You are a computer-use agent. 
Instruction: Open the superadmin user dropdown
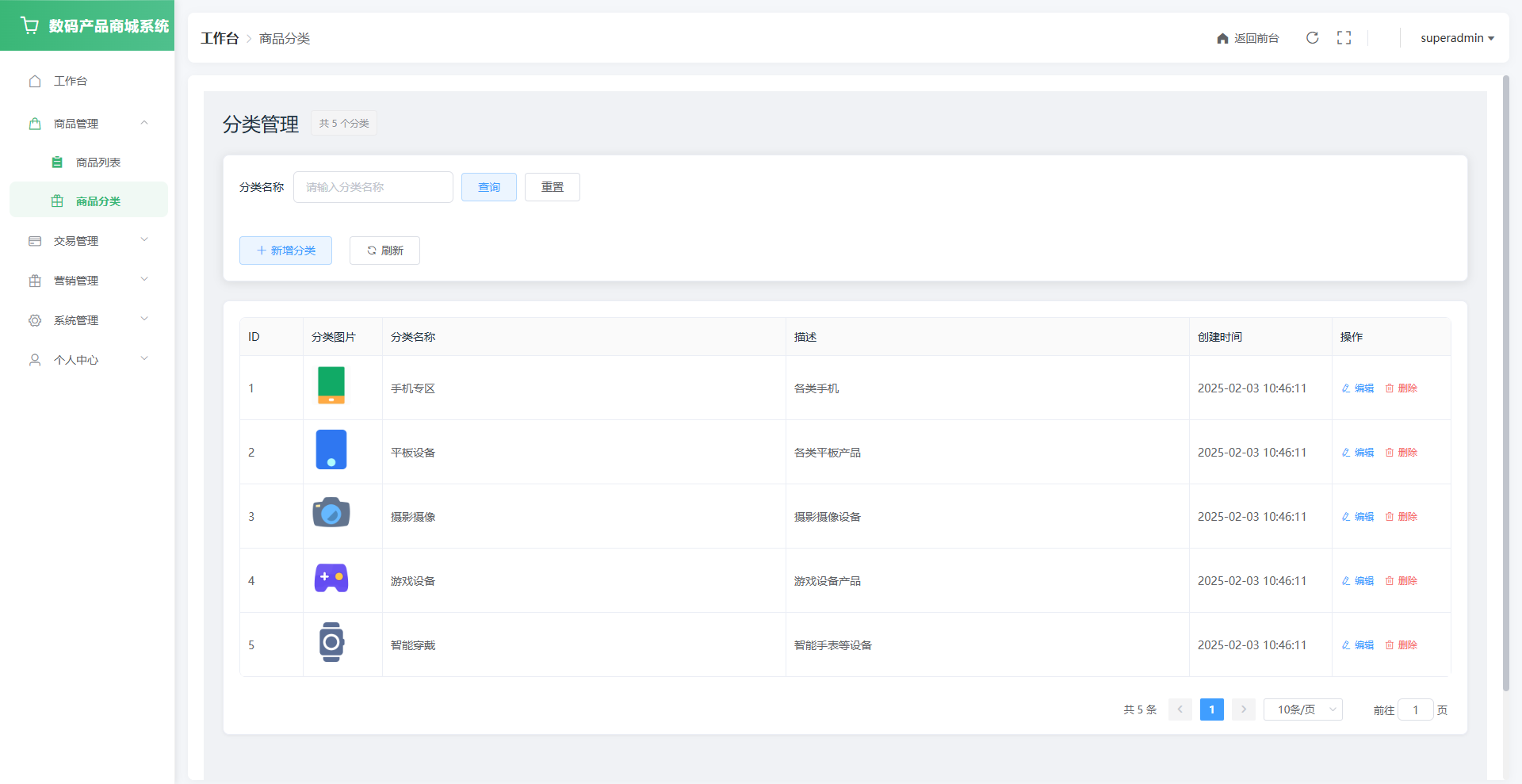pos(1456,38)
